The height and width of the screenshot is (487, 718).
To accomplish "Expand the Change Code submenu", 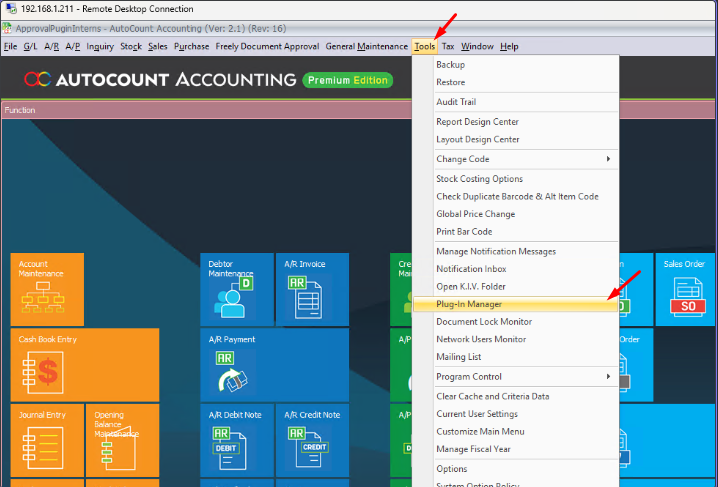I will pyautogui.click(x=516, y=159).
